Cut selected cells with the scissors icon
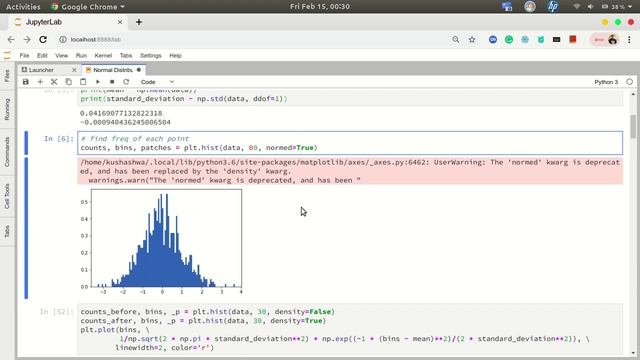The image size is (640, 360). pos(54,82)
